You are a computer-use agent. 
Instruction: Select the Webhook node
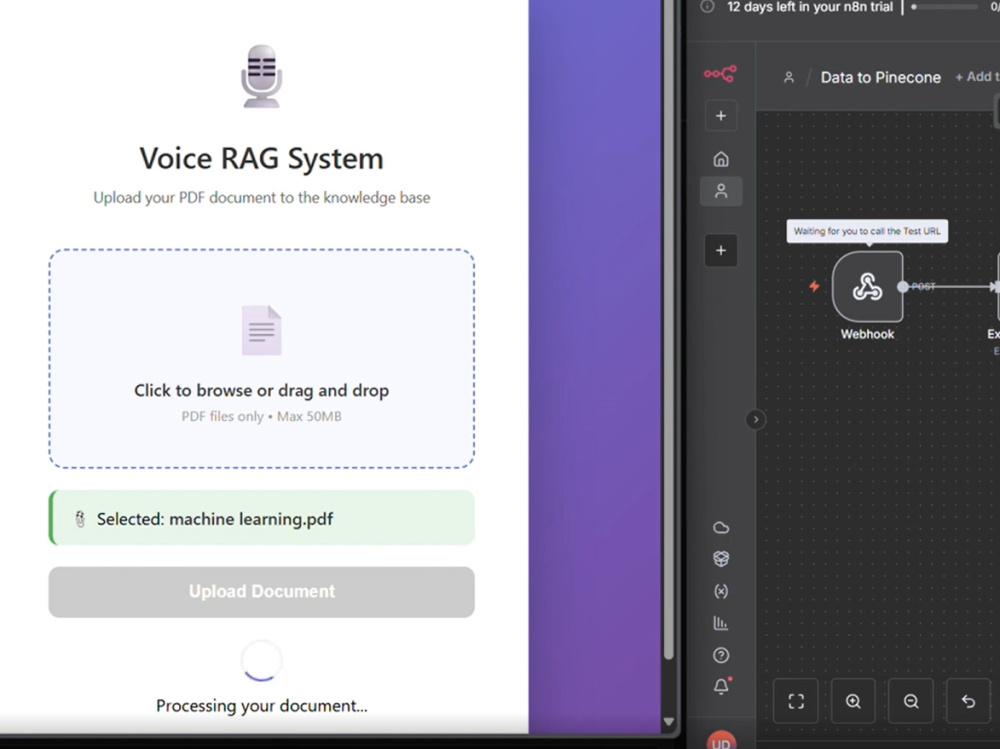pyautogui.click(x=867, y=286)
